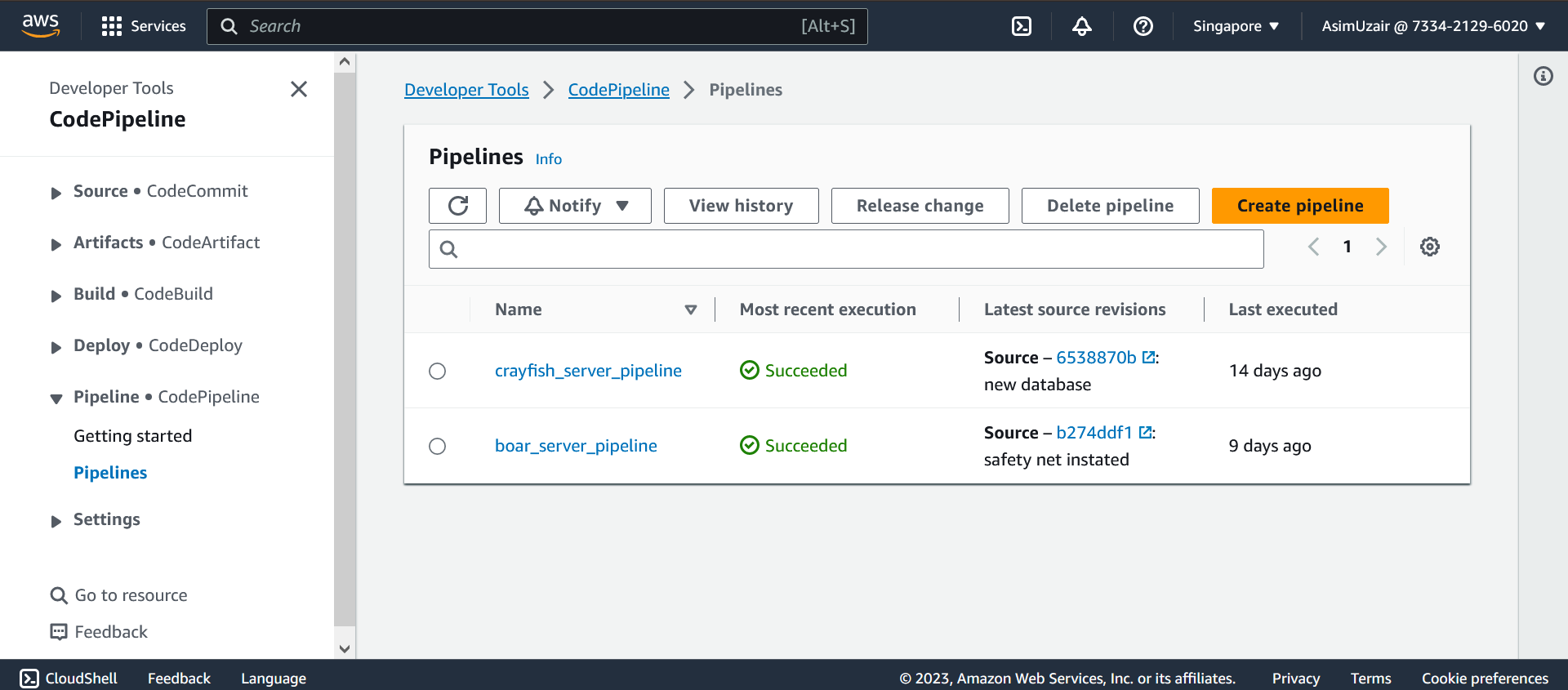Image resolution: width=1568 pixels, height=690 pixels.
Task: Open external link for commit b274ddf1
Action: pos(1146,433)
